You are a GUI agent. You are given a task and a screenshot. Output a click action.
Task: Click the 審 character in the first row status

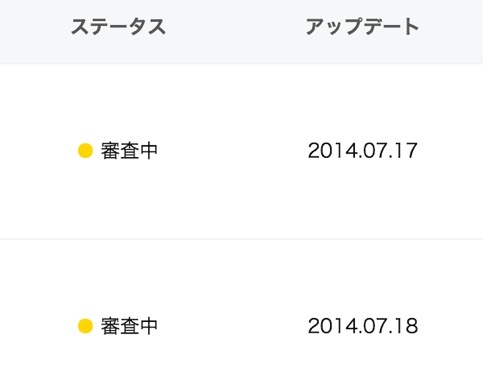(x=110, y=151)
